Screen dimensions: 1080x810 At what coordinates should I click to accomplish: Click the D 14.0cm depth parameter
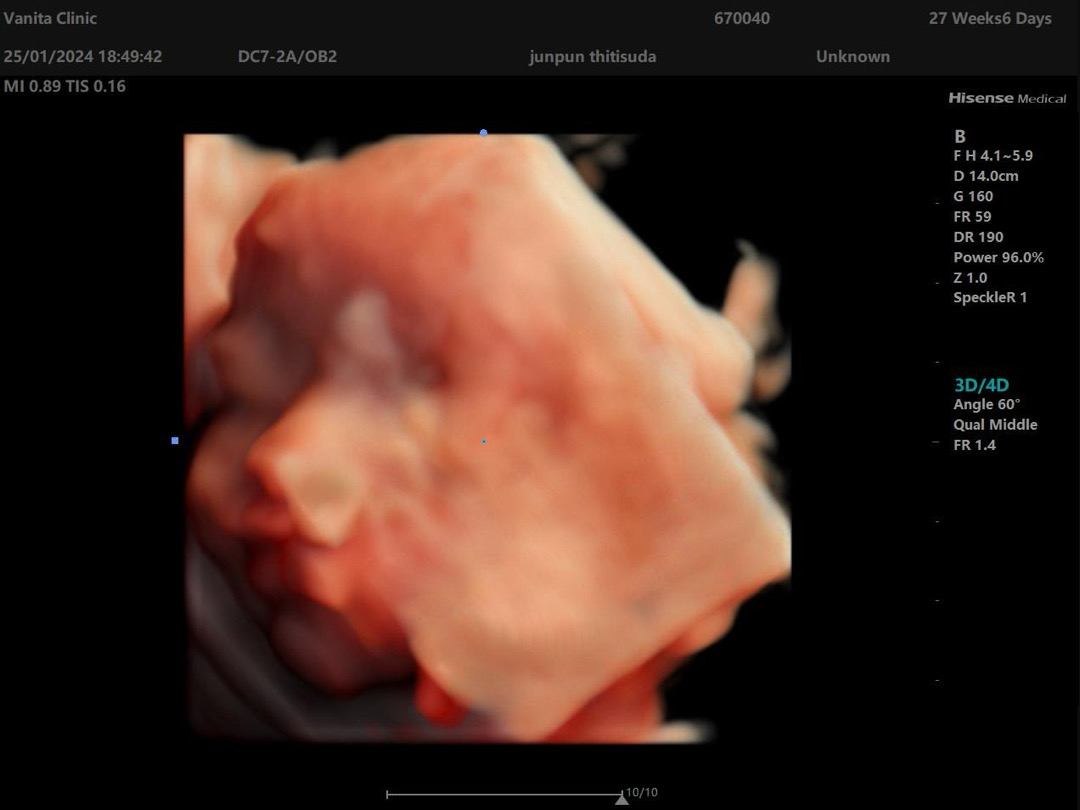[986, 176]
